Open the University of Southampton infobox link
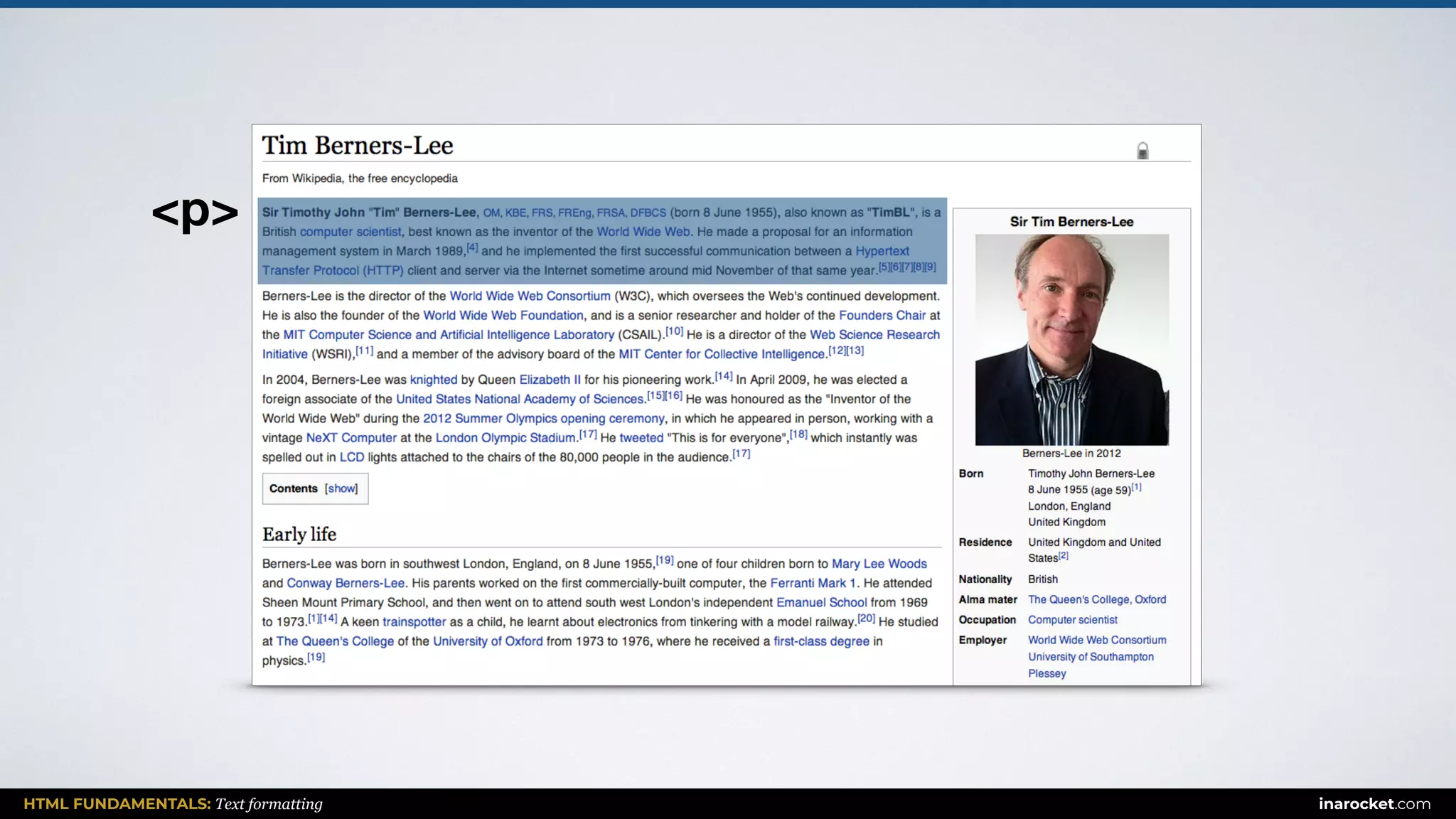1456x819 pixels. [x=1090, y=657]
